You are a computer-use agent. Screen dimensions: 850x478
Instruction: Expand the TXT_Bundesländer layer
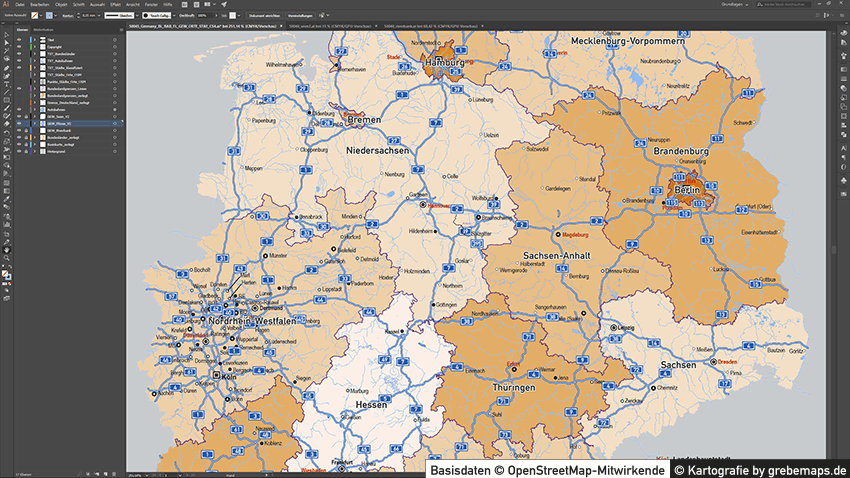33,54
